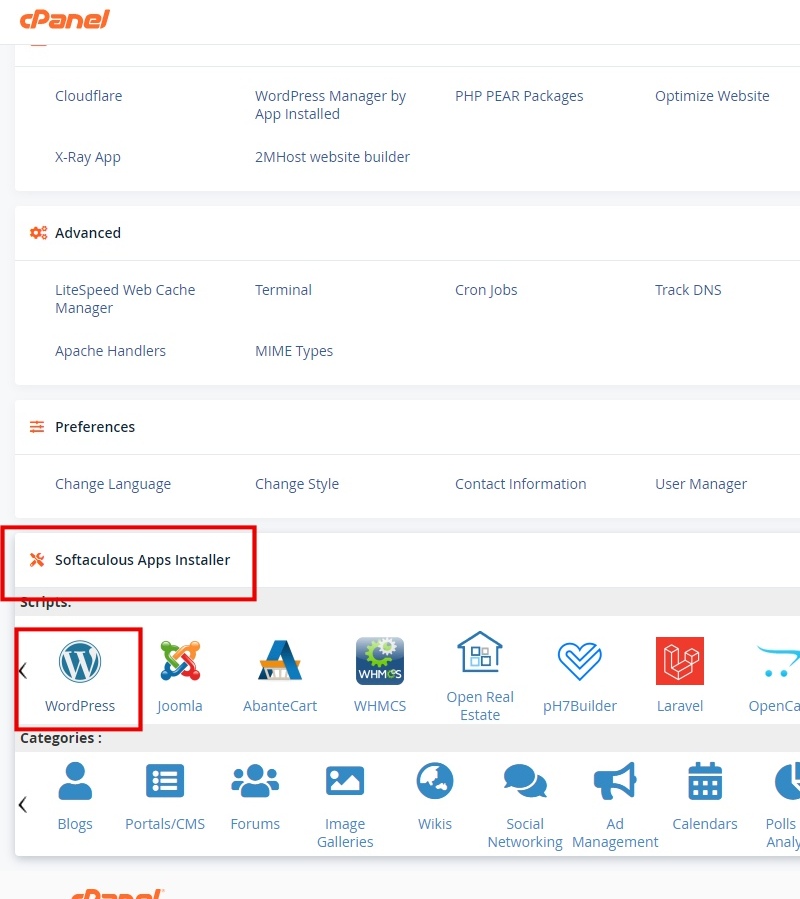Collapse the Advanced section header
This screenshot has height=899, width=800.
point(88,233)
